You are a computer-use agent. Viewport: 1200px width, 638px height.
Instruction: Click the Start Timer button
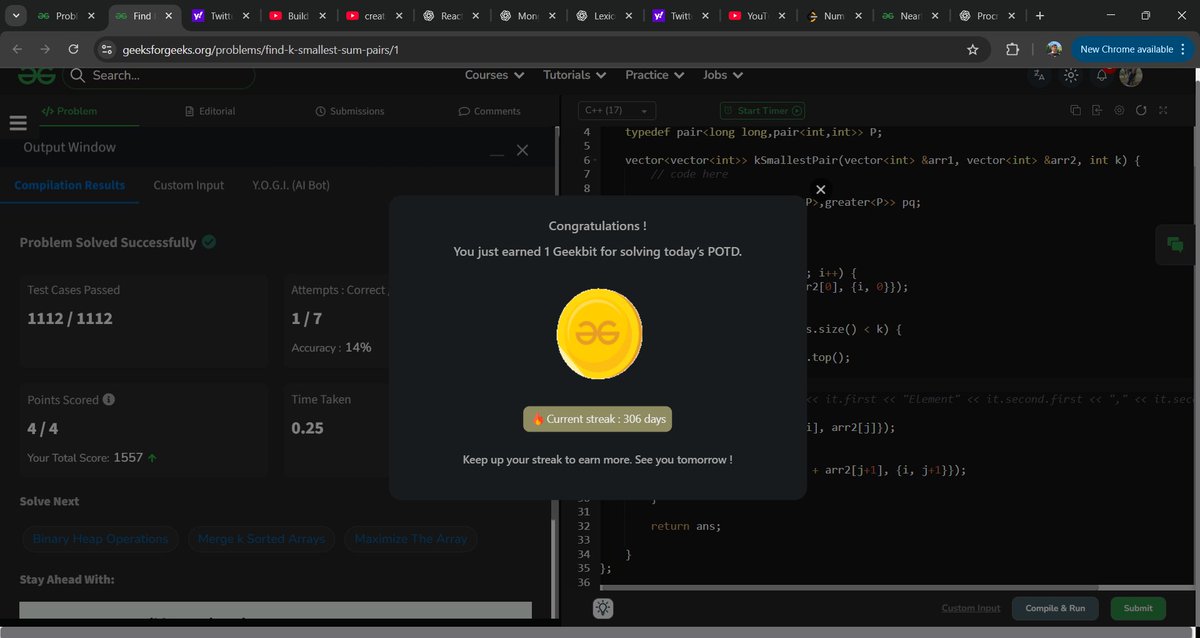click(762, 111)
